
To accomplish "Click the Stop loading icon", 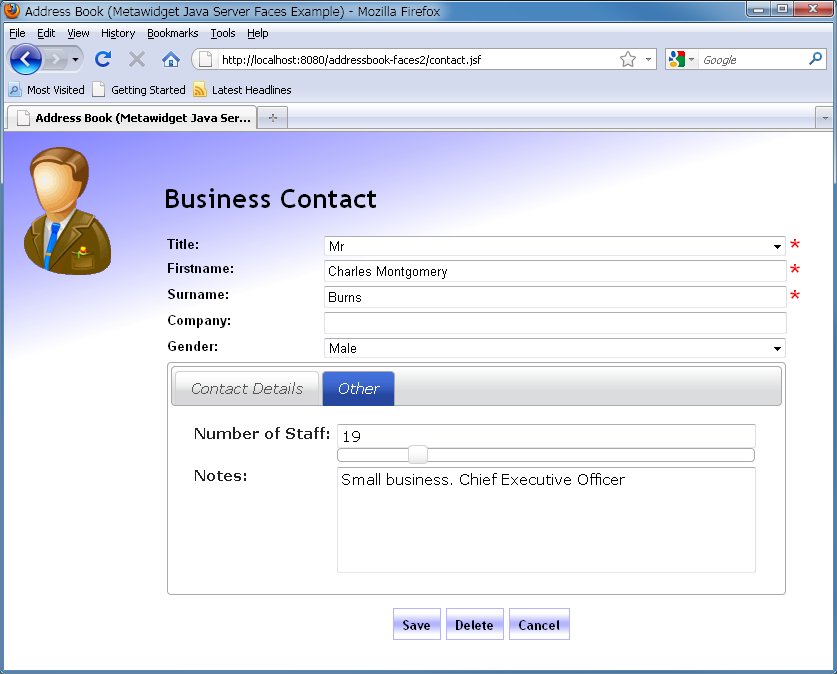I will tap(136, 59).
